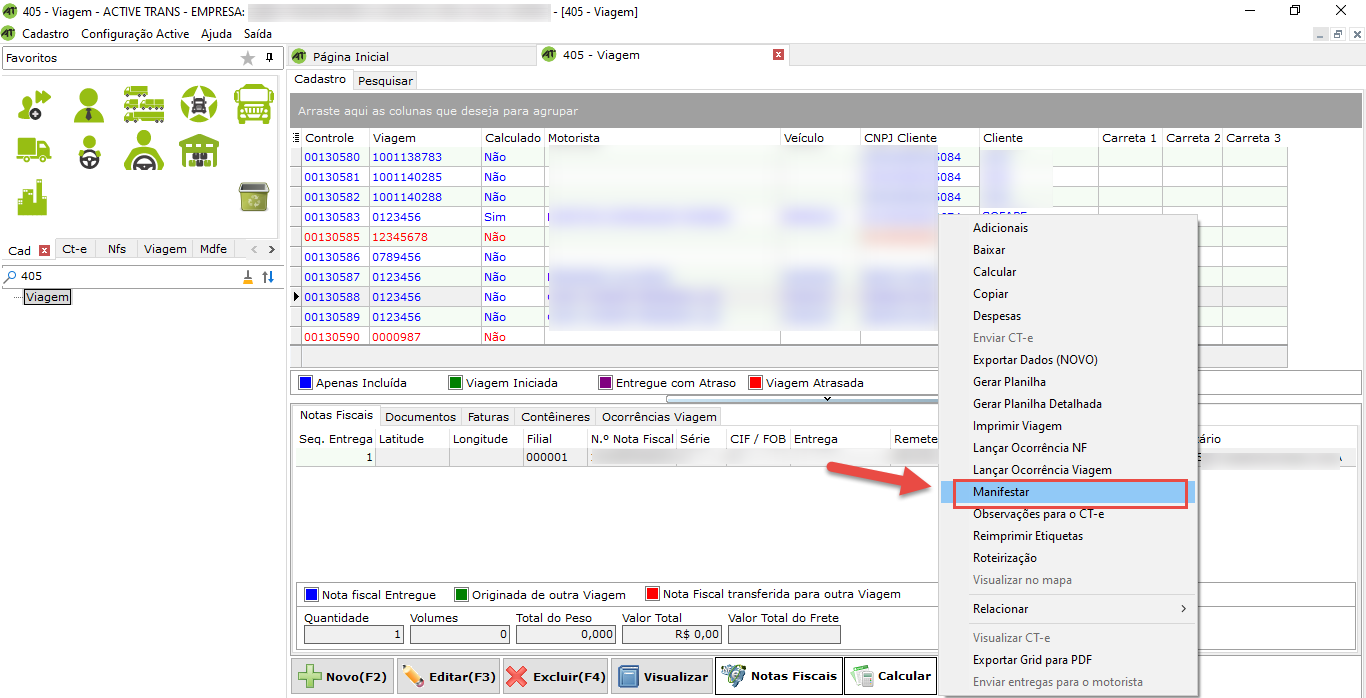Select the Faturas tab
1366x698 pixels.
(488, 417)
